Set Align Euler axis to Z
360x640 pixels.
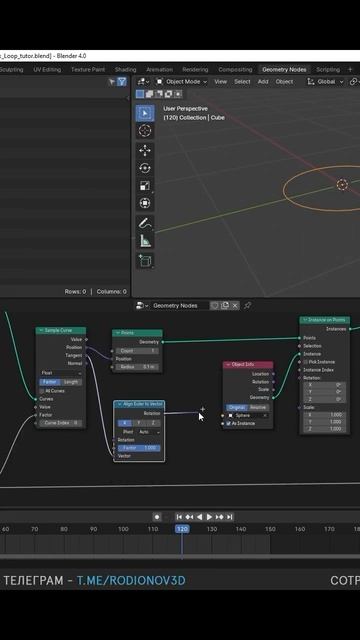(153, 423)
